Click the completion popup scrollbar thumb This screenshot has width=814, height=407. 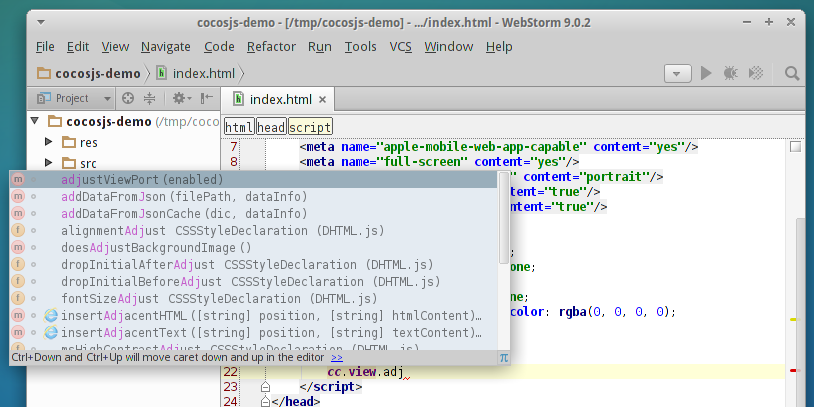(504, 218)
